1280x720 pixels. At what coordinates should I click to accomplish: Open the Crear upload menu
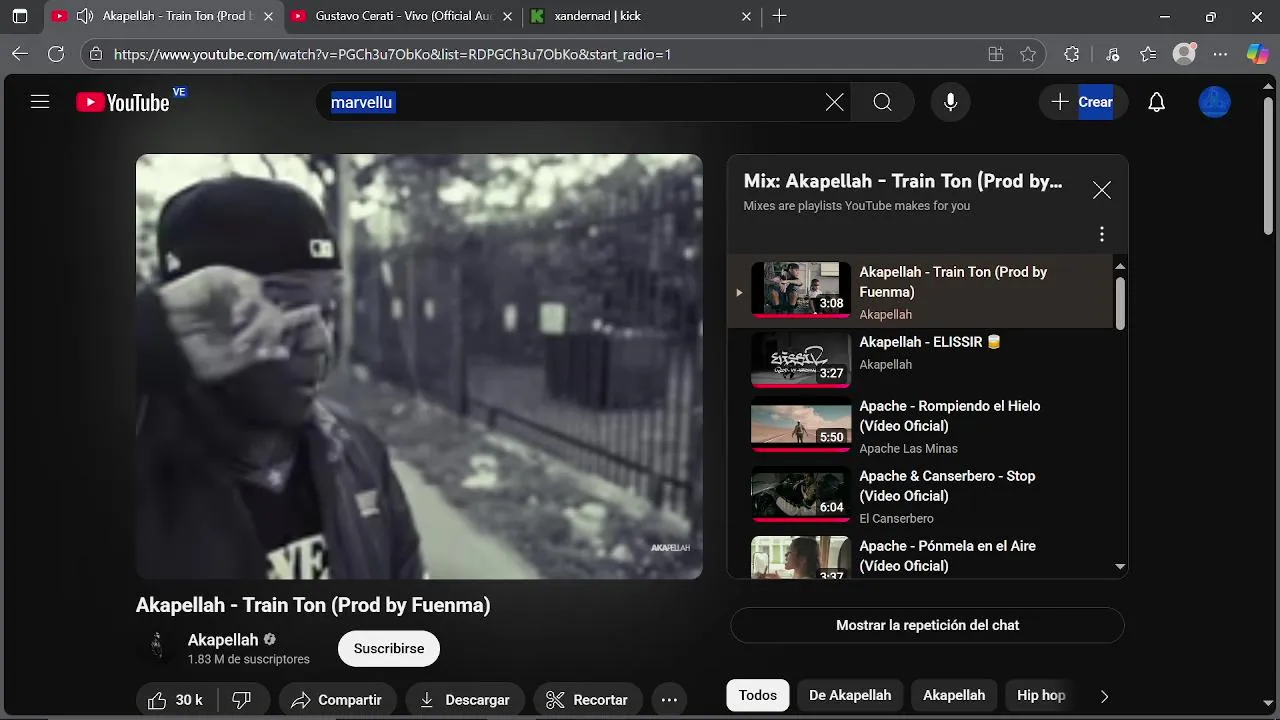click(1083, 102)
